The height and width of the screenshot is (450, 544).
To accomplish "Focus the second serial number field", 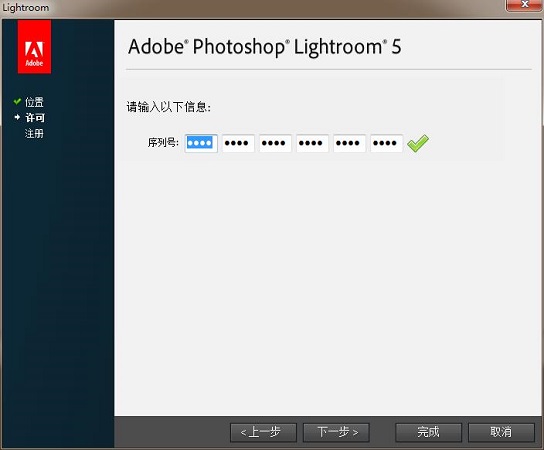I will (238, 143).
